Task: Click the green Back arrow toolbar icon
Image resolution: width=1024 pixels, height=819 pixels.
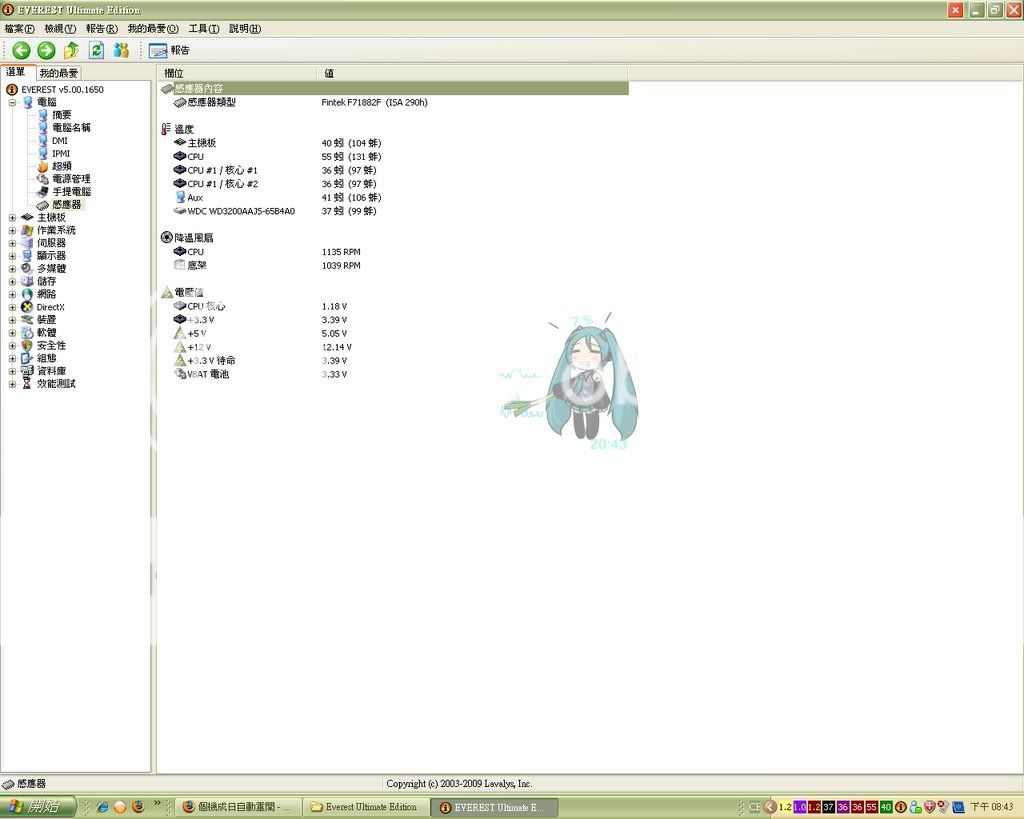Action: pyautogui.click(x=21, y=50)
